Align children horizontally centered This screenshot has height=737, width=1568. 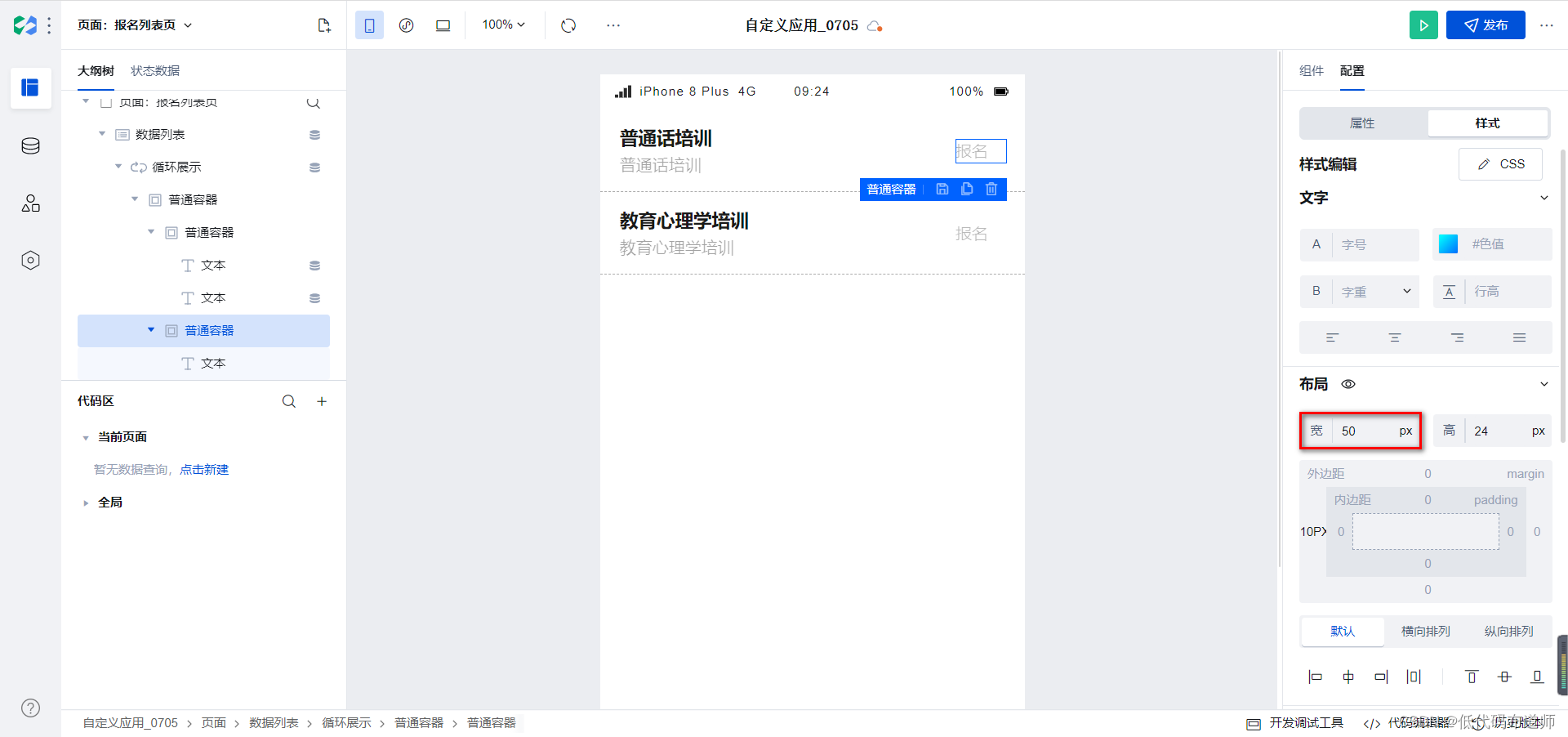tap(1348, 677)
